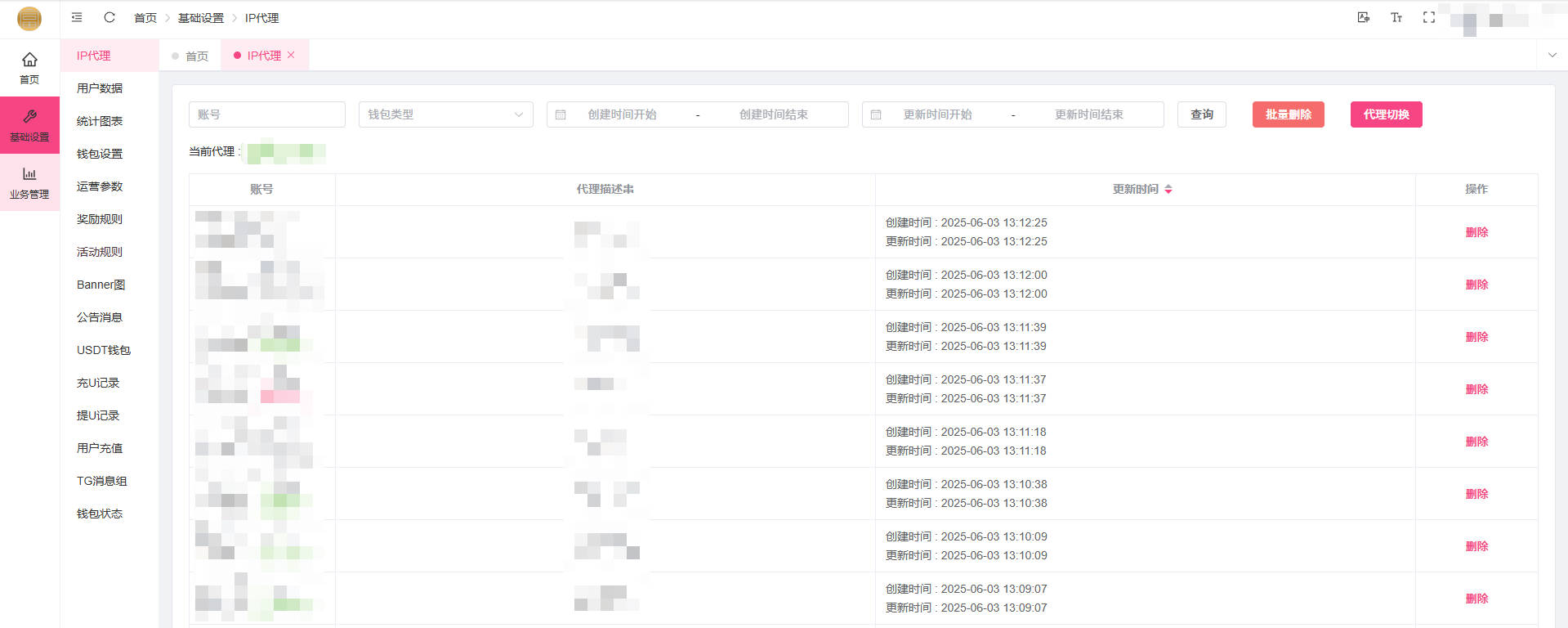The height and width of the screenshot is (628, 1568).
Task: Click the sidebar collapse menu icon
Action: [77, 17]
